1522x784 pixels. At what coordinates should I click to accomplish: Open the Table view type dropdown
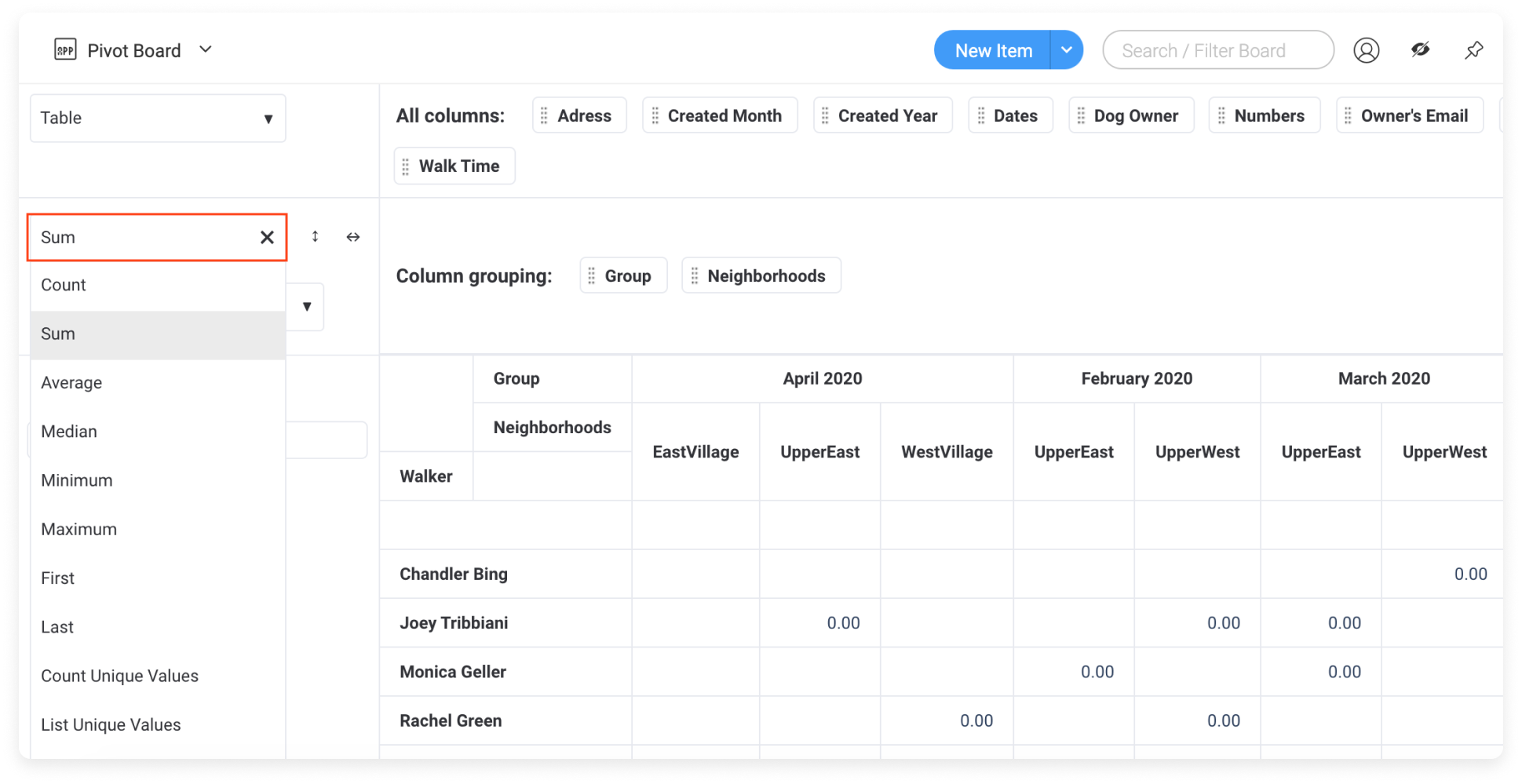point(158,119)
